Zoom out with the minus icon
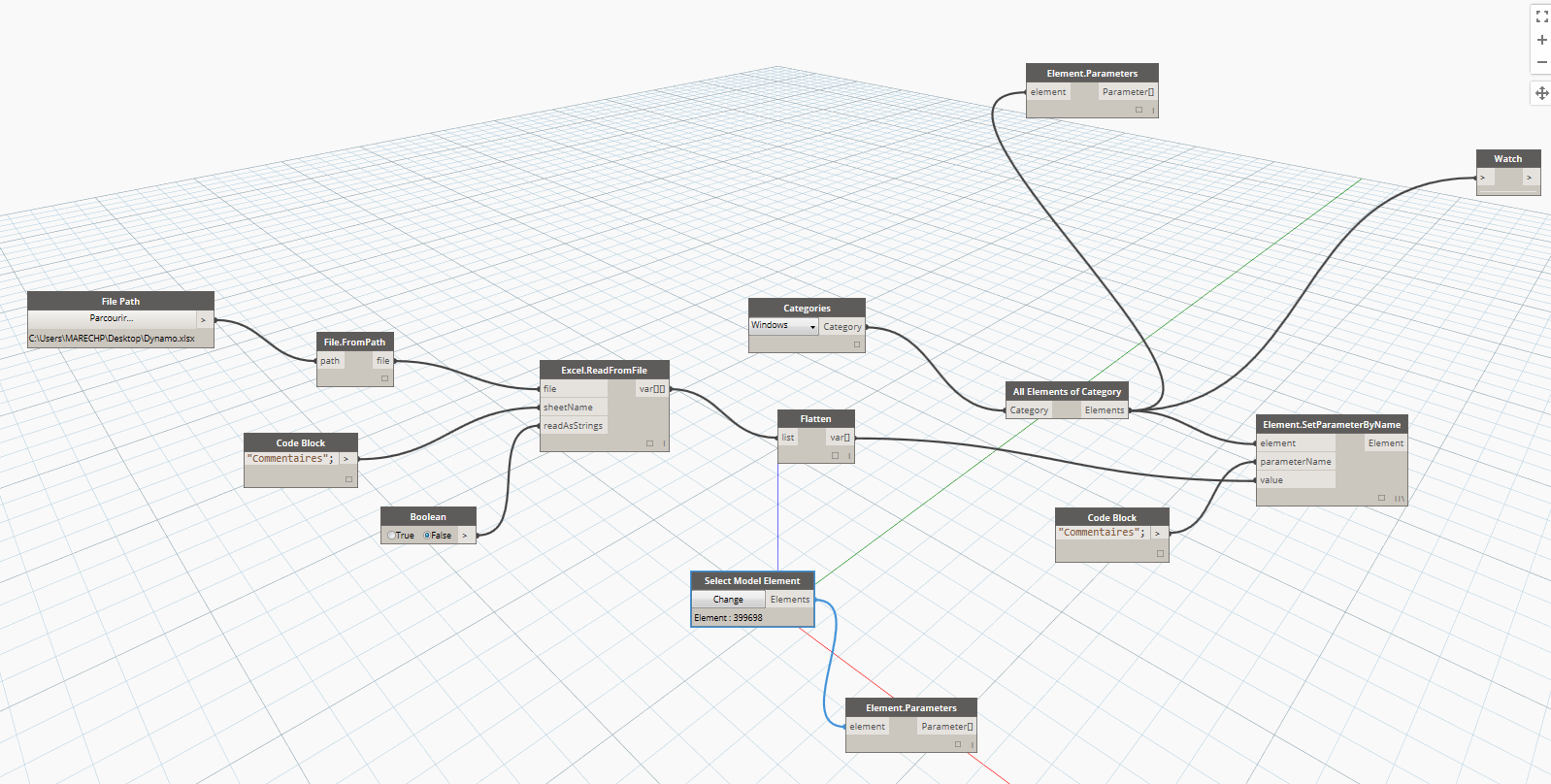The image size is (1551, 784). (1541, 62)
